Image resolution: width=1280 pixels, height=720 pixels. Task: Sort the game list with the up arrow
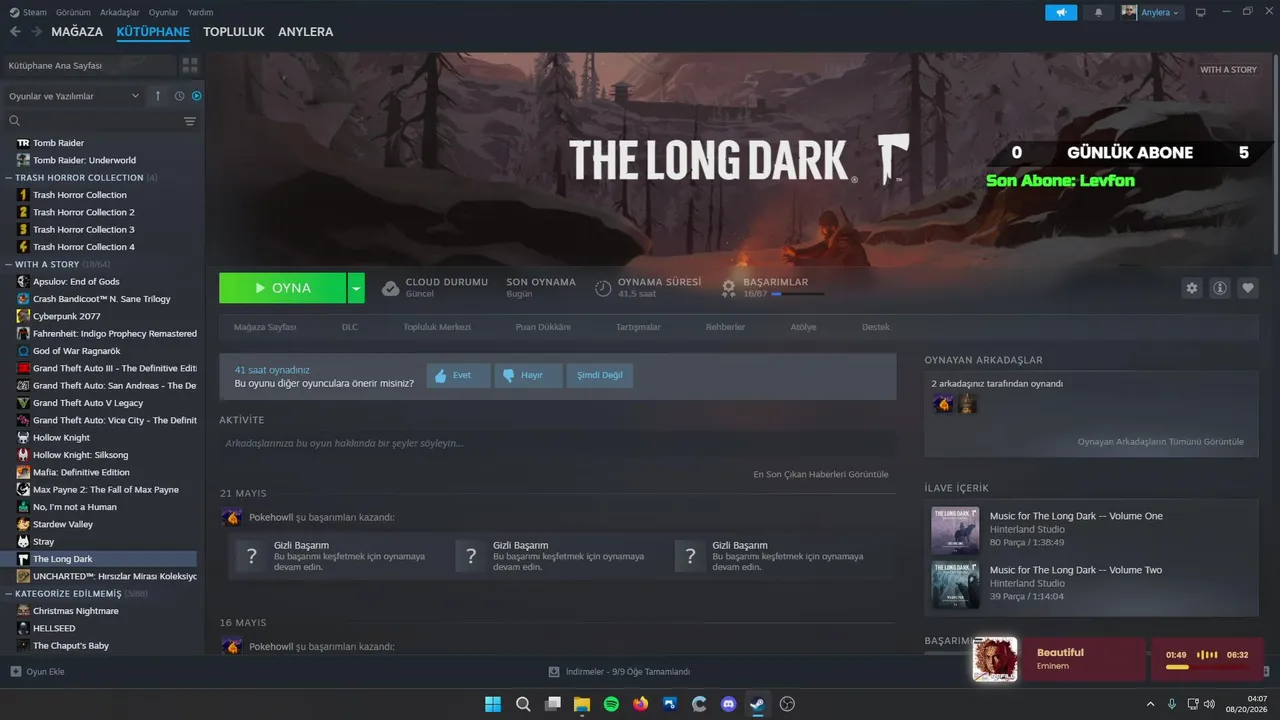[157, 96]
